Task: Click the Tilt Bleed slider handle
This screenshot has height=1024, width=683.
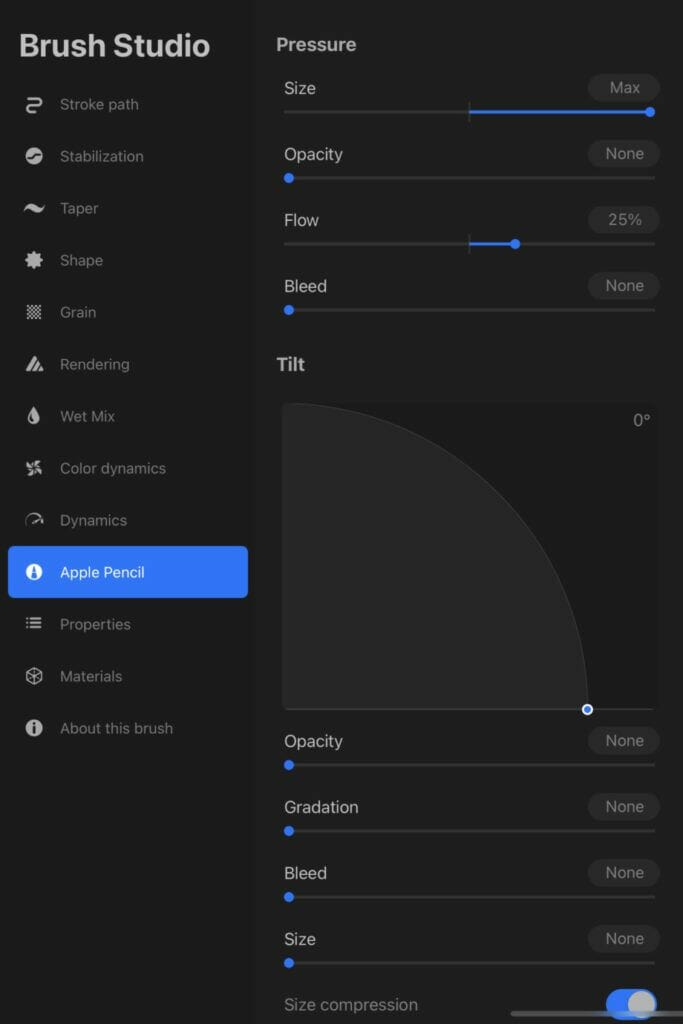Action: (x=289, y=897)
